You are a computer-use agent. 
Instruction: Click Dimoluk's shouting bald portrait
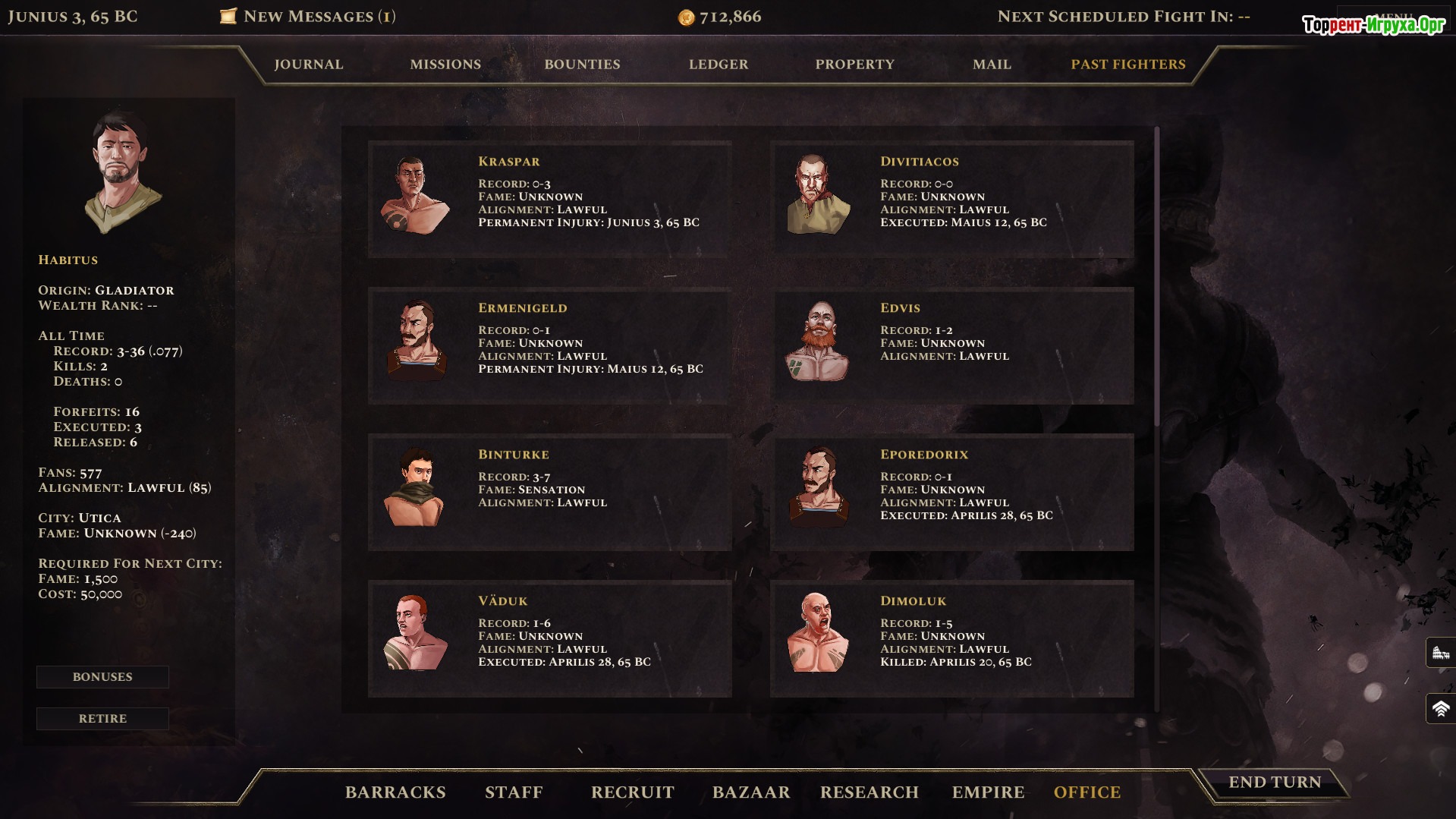click(x=817, y=632)
